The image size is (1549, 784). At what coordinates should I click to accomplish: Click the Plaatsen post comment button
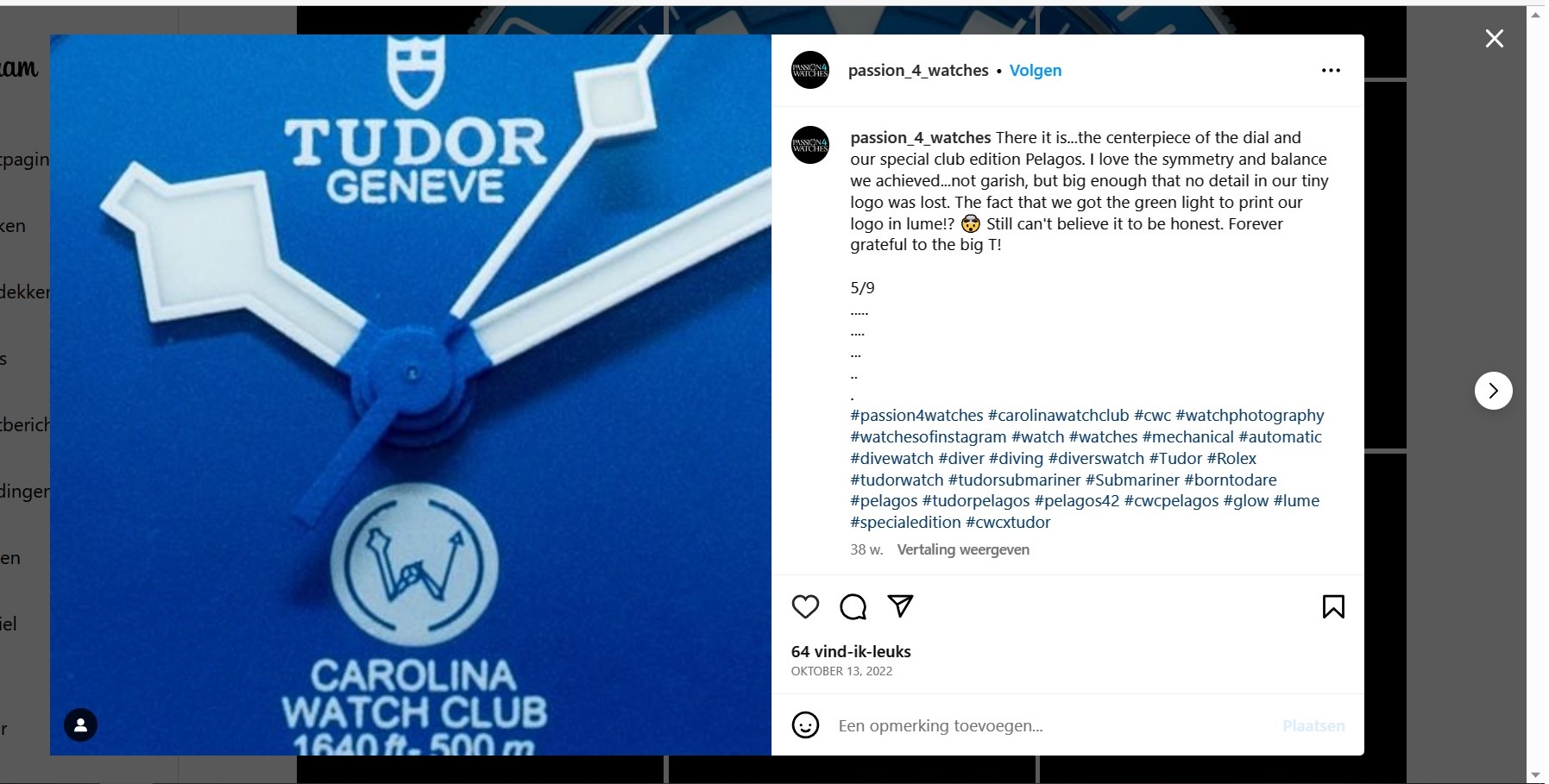pyautogui.click(x=1313, y=726)
